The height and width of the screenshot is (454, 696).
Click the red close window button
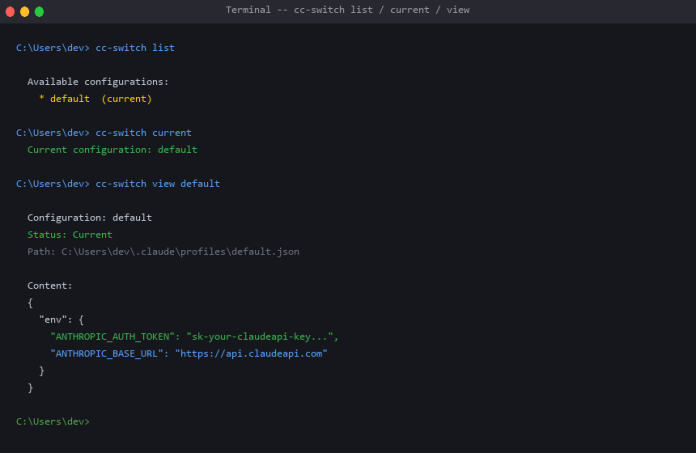point(10,11)
